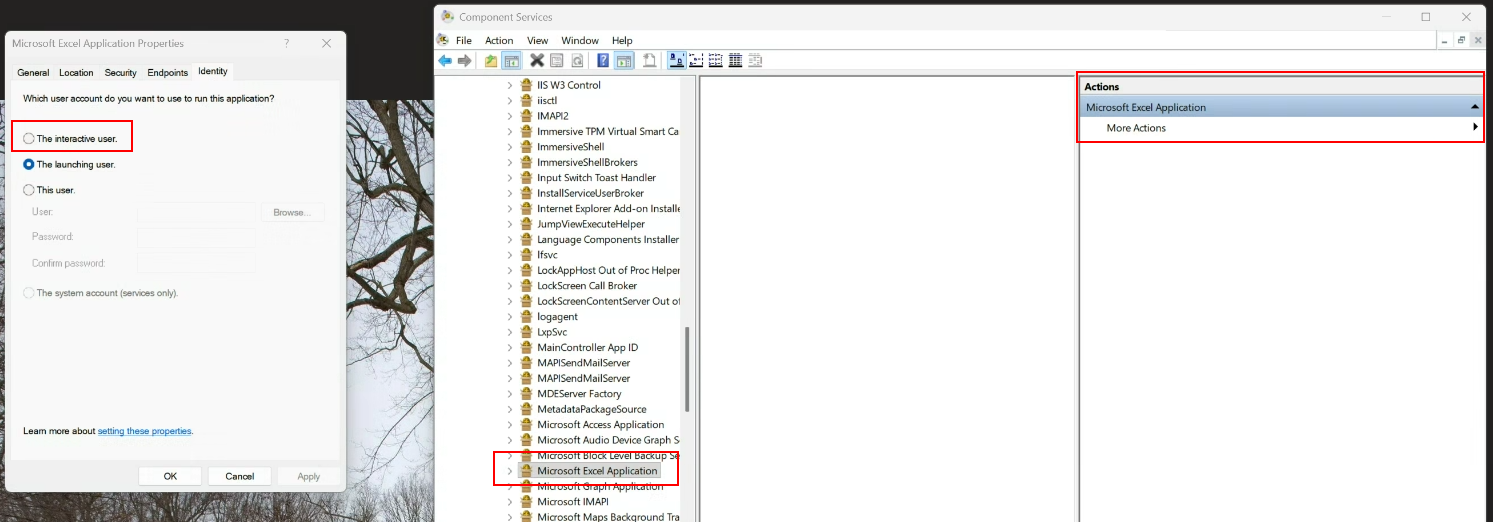Click the package icon beside Microsoft IMAPI
The height and width of the screenshot is (522, 1493).
[x=526, y=502]
